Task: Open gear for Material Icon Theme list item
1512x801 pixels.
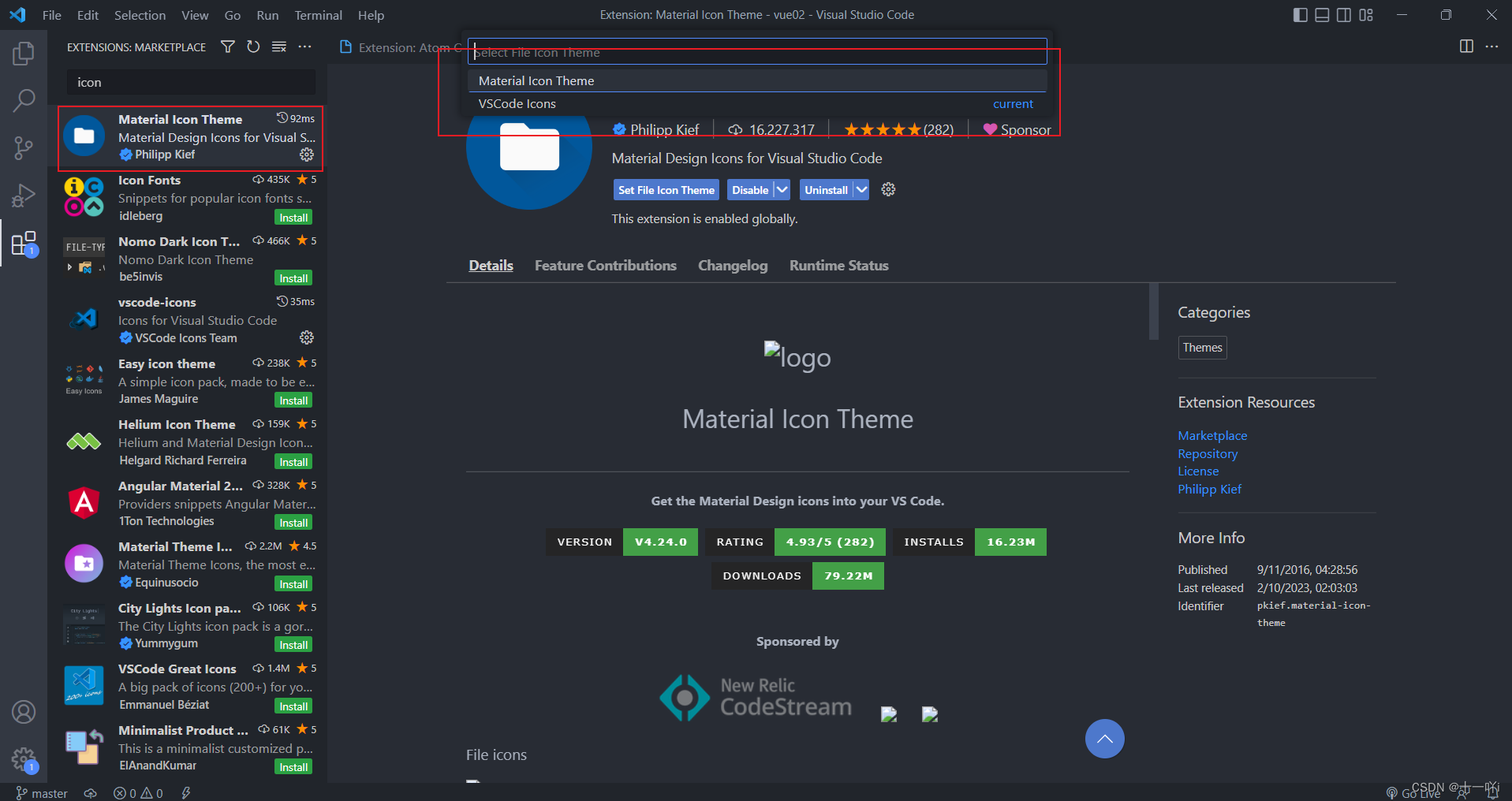Action: click(x=307, y=155)
